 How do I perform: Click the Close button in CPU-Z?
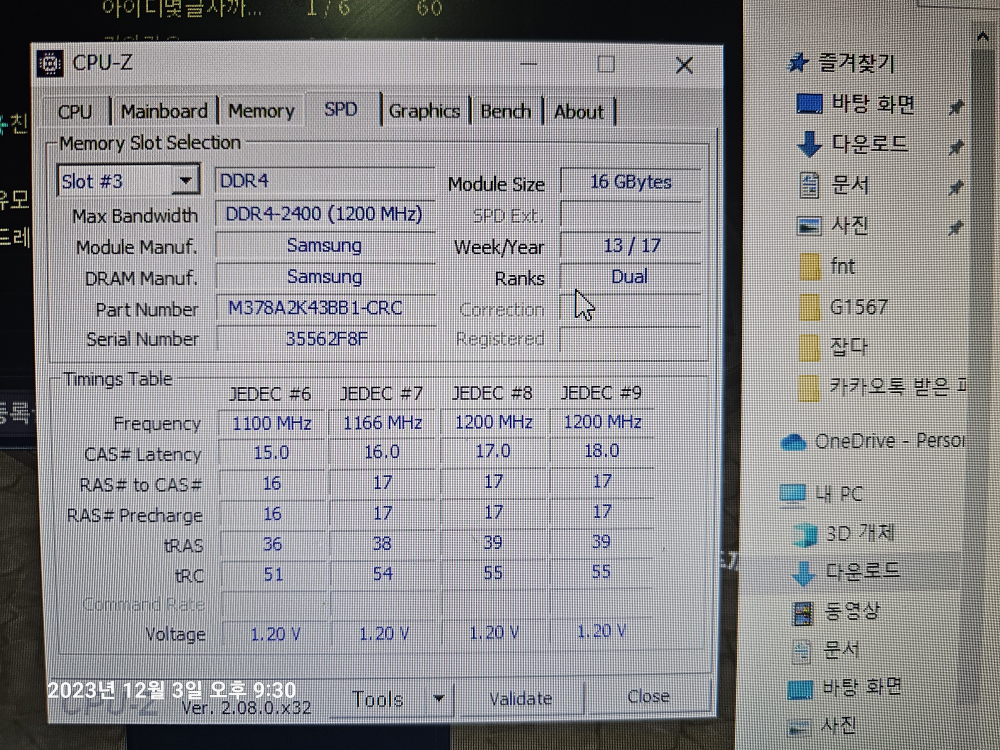pyautogui.click(x=648, y=696)
